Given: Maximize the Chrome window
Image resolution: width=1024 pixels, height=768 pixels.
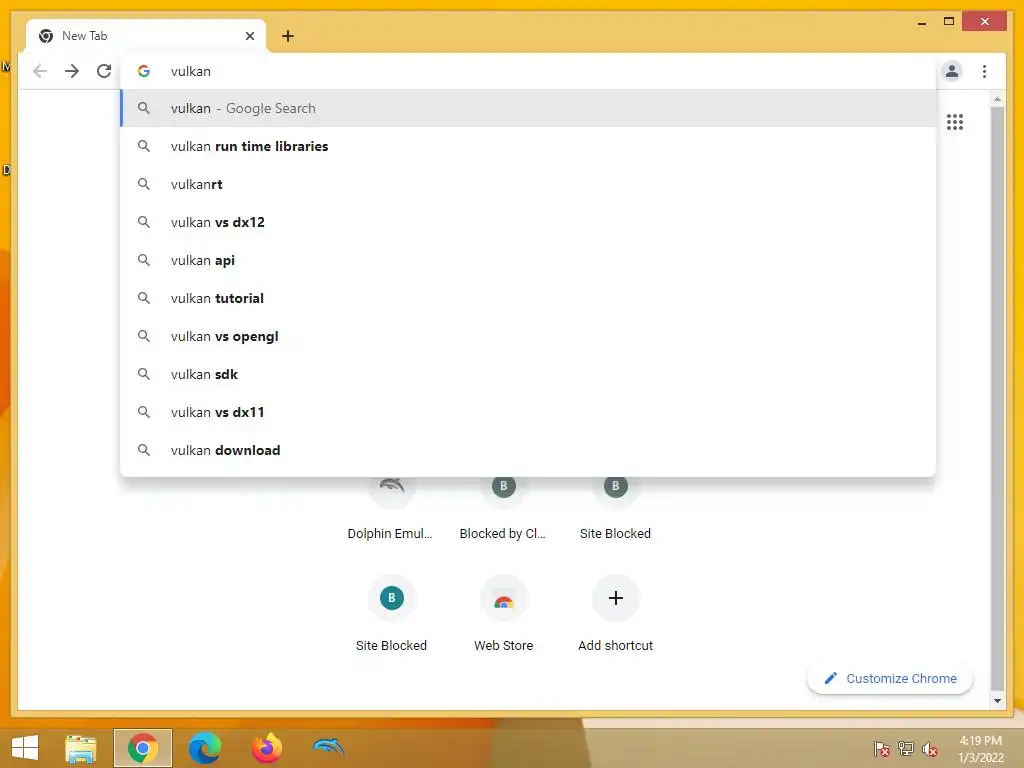Looking at the screenshot, I should [949, 22].
